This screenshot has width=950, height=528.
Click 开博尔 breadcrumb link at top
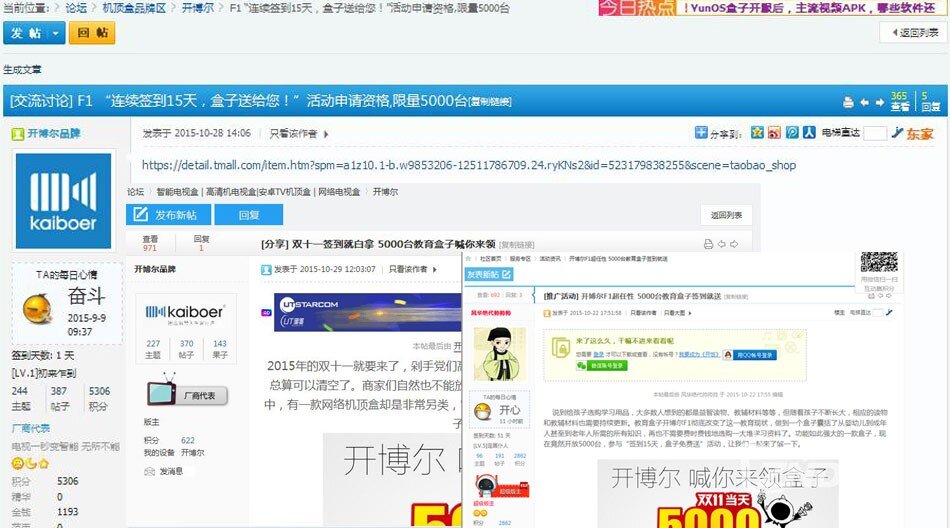(198, 8)
